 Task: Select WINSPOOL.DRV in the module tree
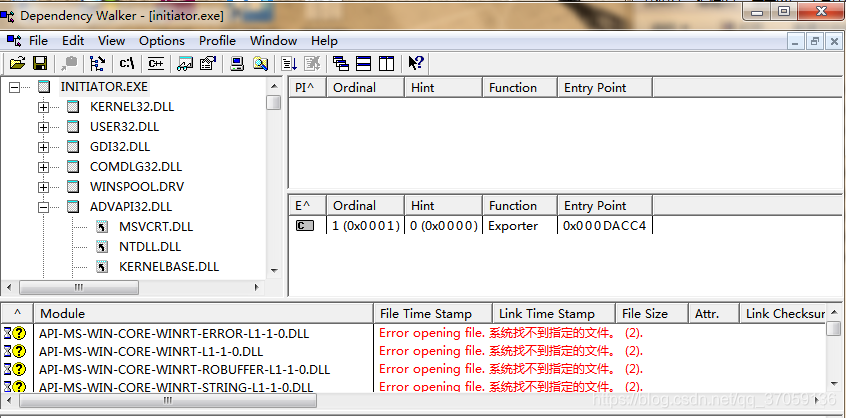click(x=137, y=187)
